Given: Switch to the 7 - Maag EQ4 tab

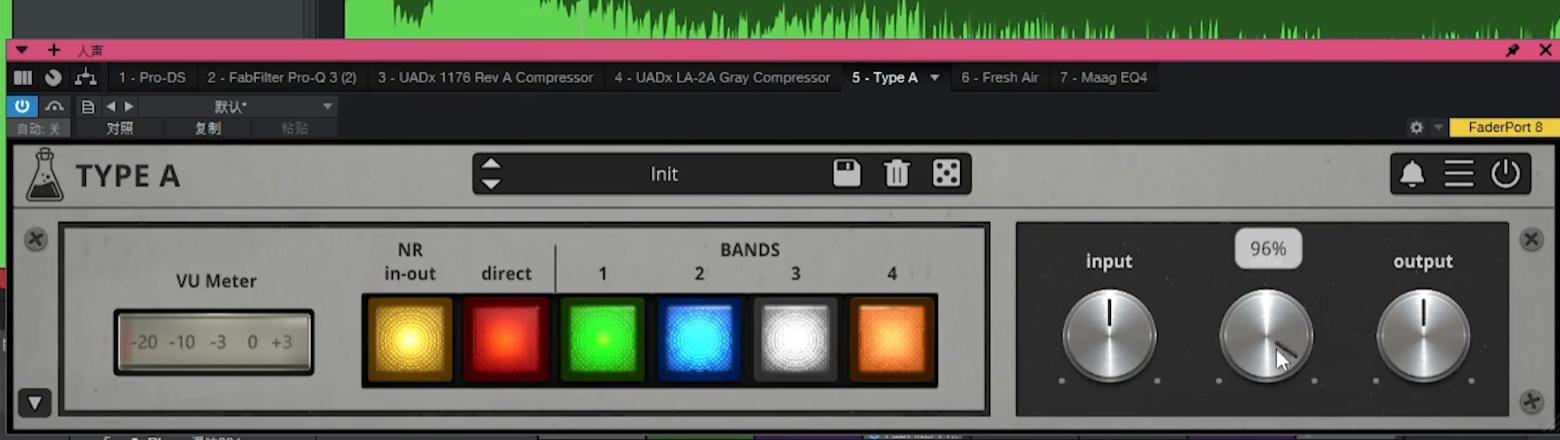Looking at the screenshot, I should pyautogui.click(x=1104, y=77).
